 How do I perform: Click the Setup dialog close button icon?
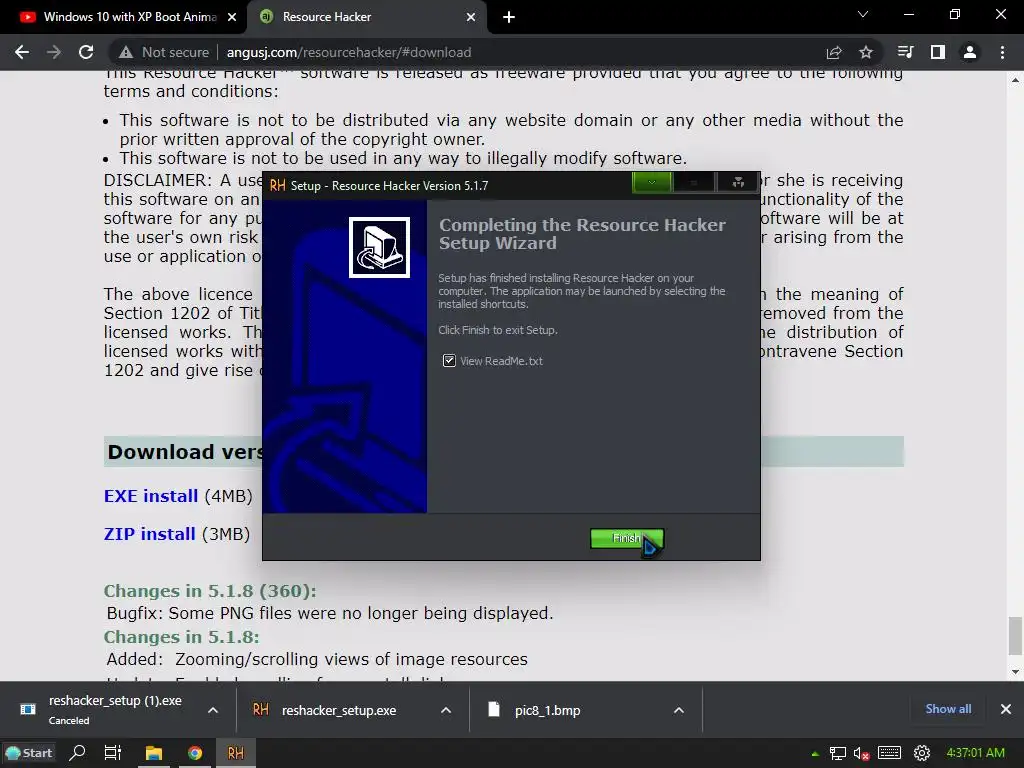coord(738,183)
